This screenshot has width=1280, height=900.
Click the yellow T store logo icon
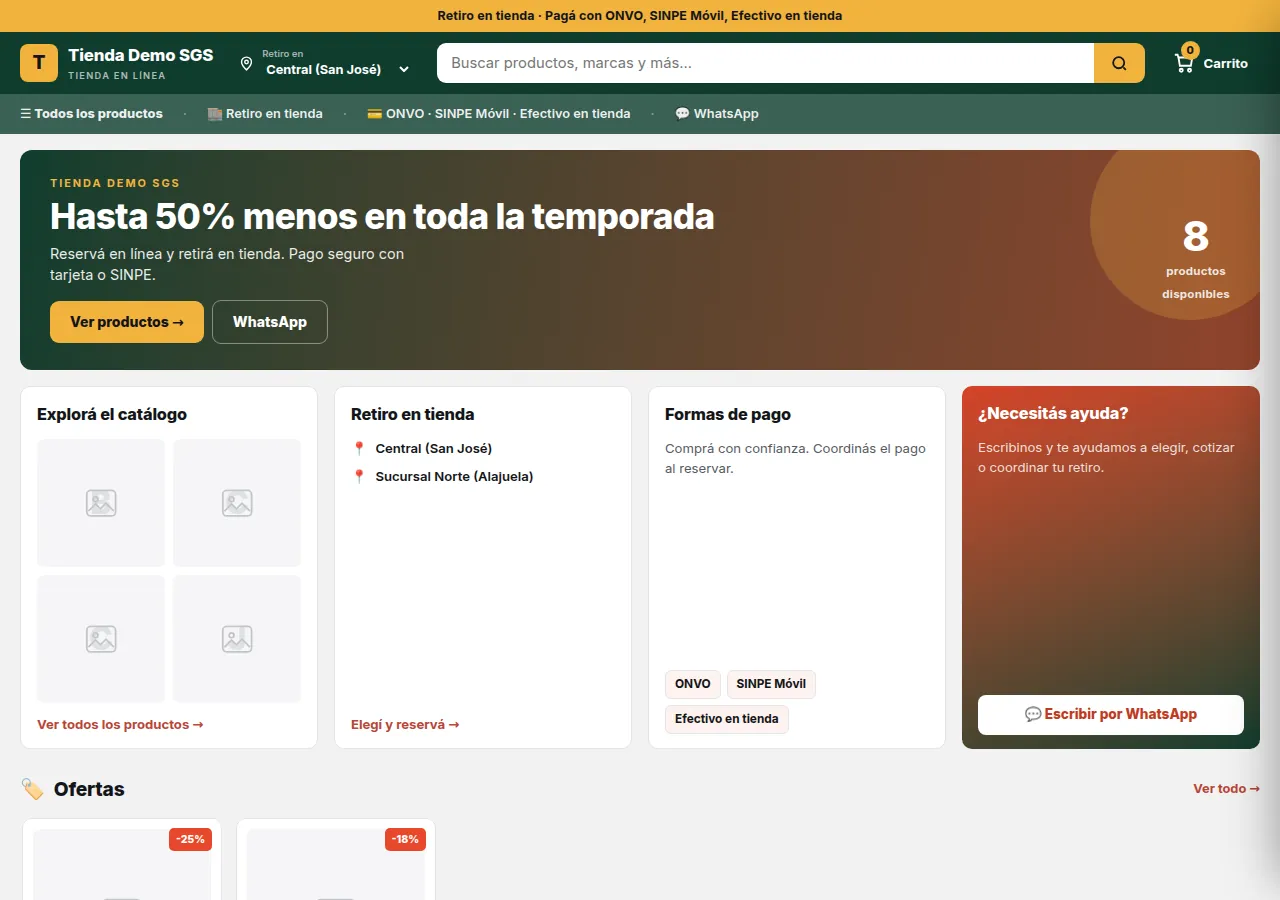[x=39, y=63]
